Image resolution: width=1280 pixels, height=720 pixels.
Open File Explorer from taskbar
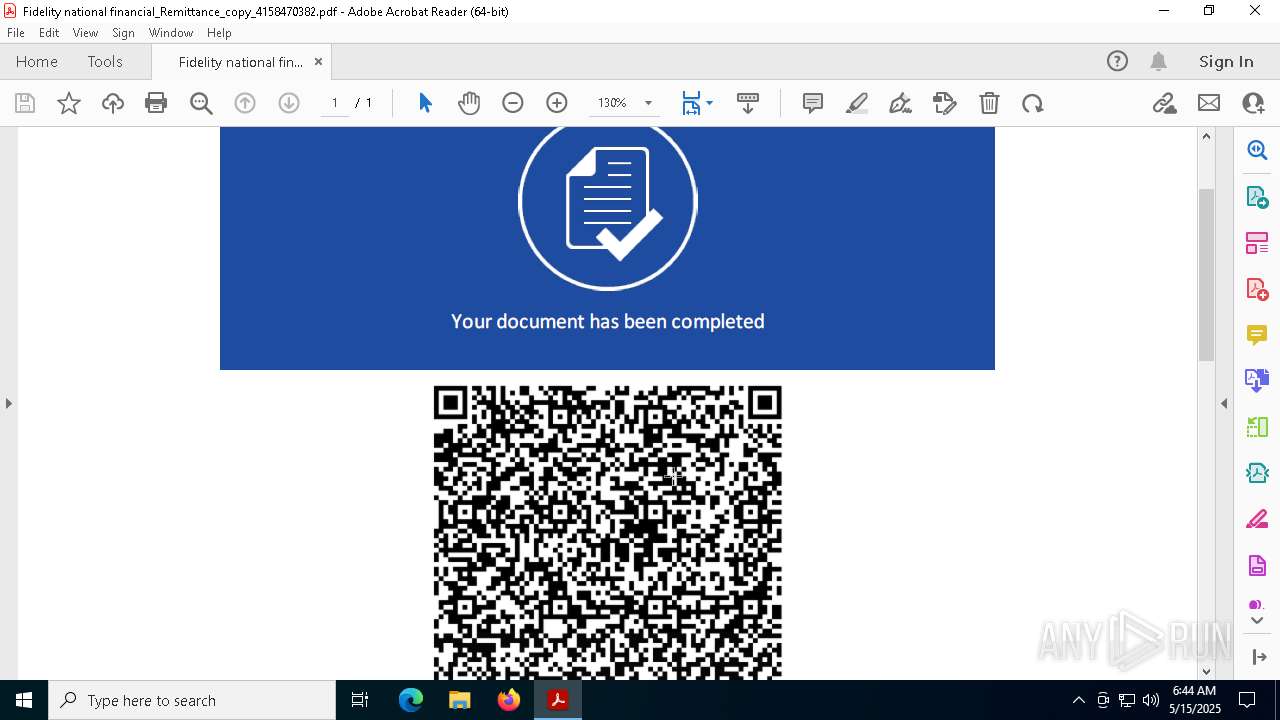[x=459, y=700]
